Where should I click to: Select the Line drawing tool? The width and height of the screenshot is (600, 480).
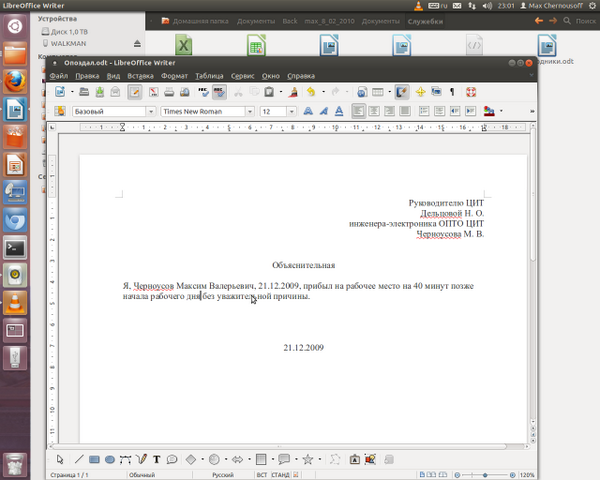79,459
